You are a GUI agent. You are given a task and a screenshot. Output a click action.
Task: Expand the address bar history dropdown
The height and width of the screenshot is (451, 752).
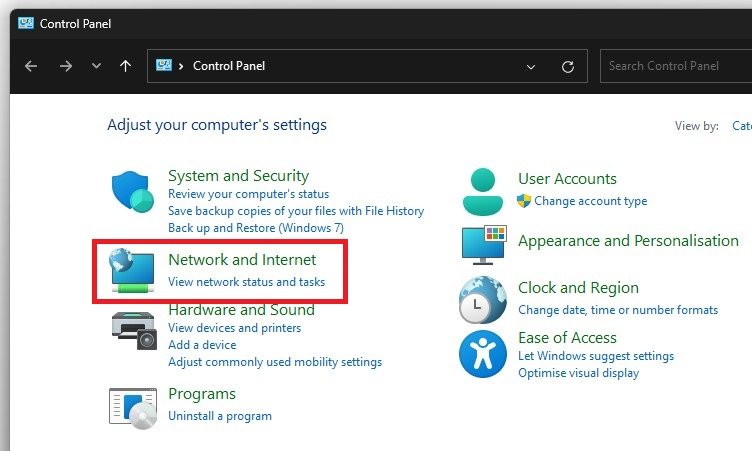click(531, 67)
